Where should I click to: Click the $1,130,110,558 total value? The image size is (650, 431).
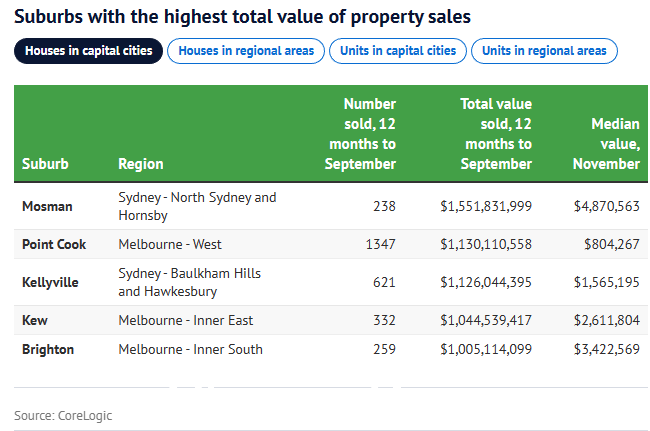pyautogui.click(x=486, y=245)
